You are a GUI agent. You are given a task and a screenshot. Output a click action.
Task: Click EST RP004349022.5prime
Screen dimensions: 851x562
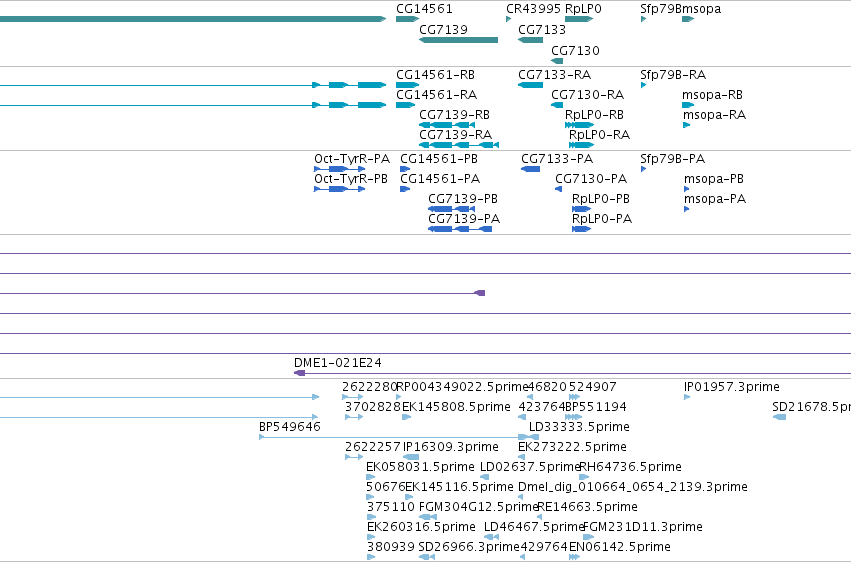(x=462, y=387)
